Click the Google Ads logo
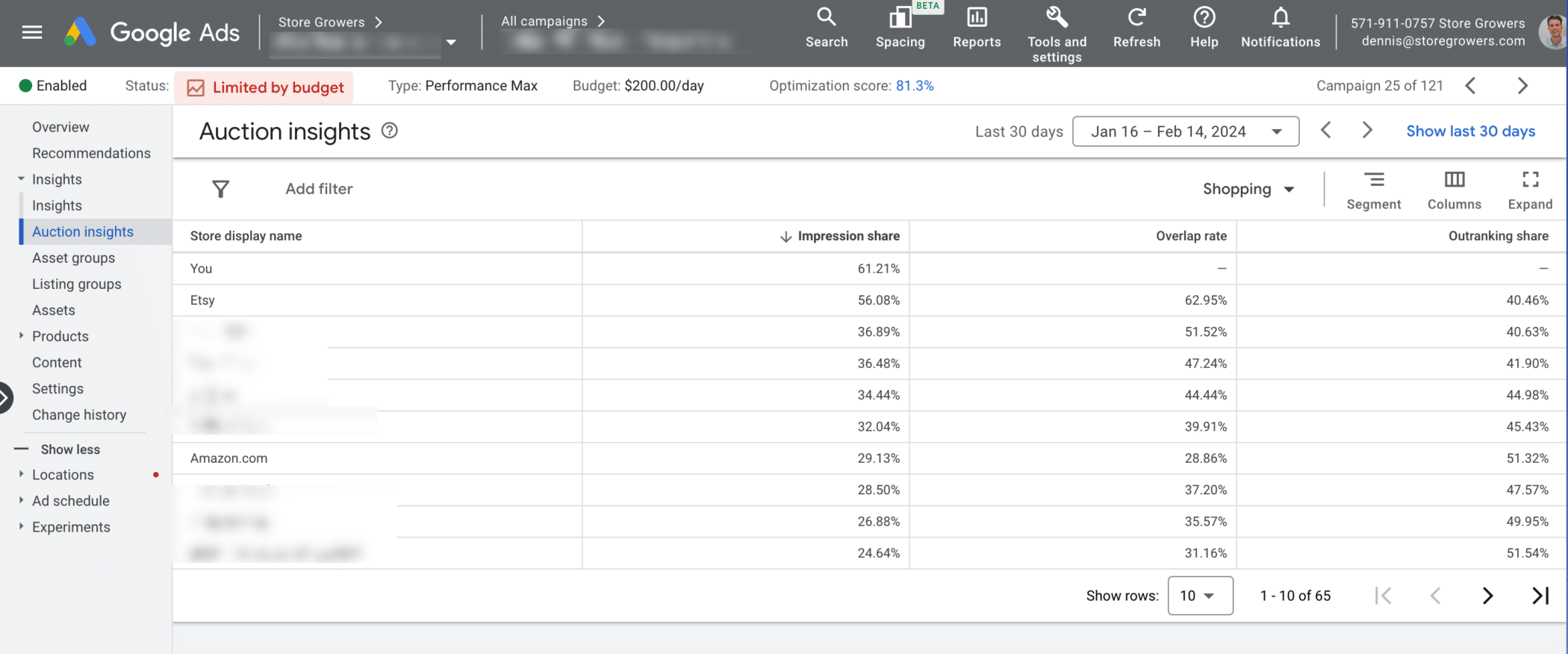 [x=152, y=32]
